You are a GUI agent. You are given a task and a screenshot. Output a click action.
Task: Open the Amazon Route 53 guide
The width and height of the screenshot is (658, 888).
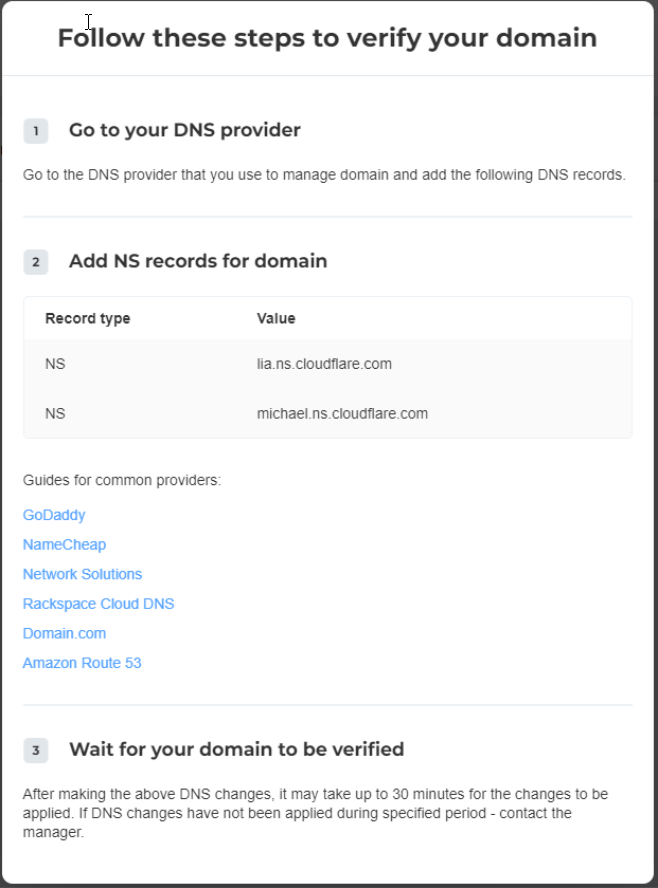(x=82, y=663)
